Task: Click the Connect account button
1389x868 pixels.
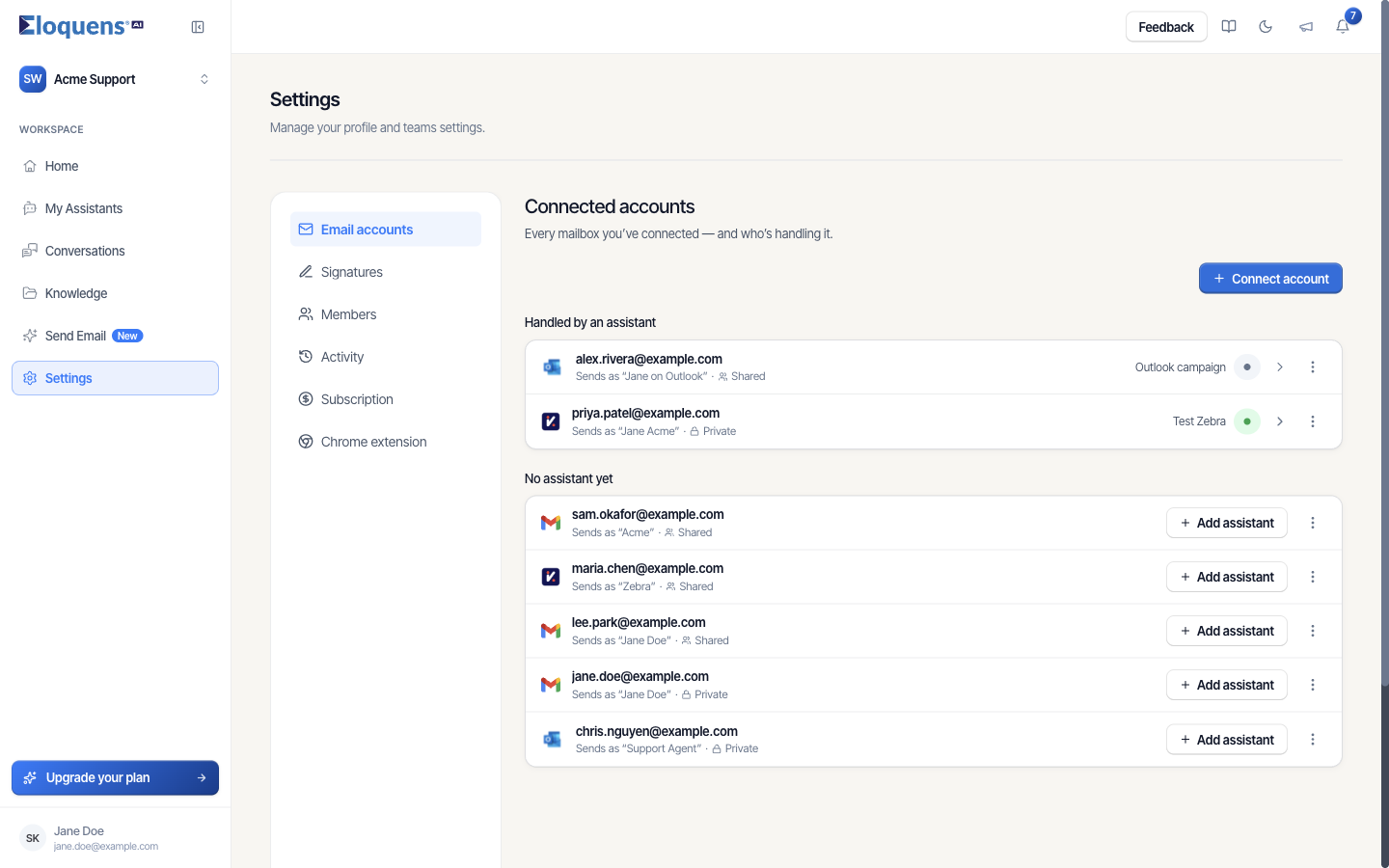Action: pyautogui.click(x=1270, y=279)
